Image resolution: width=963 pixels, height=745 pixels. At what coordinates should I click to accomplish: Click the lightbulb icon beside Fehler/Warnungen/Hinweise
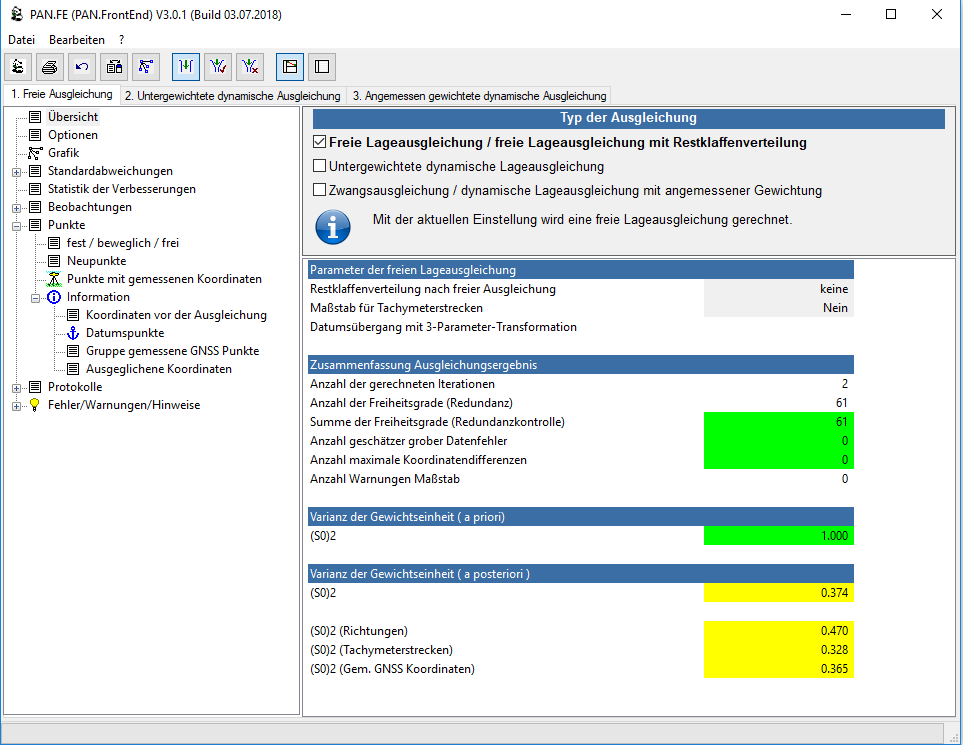click(x=35, y=405)
